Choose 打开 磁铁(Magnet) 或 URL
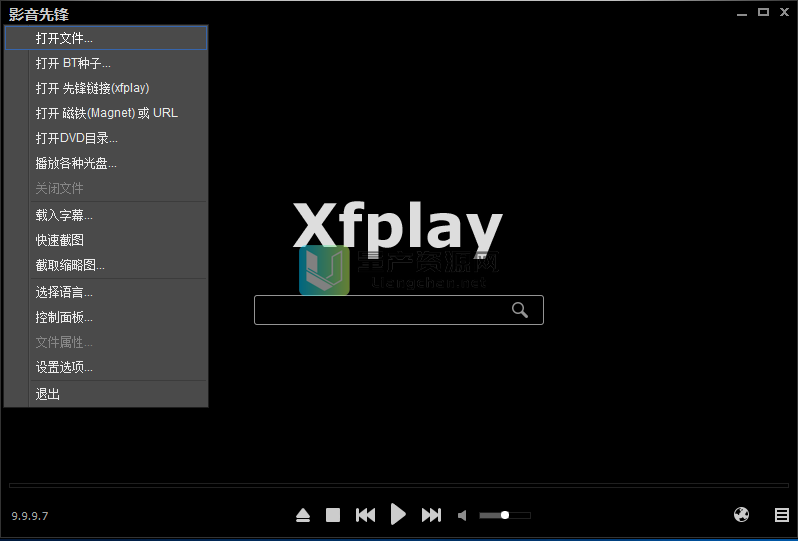Viewport: 798px width, 541px height. (x=106, y=113)
